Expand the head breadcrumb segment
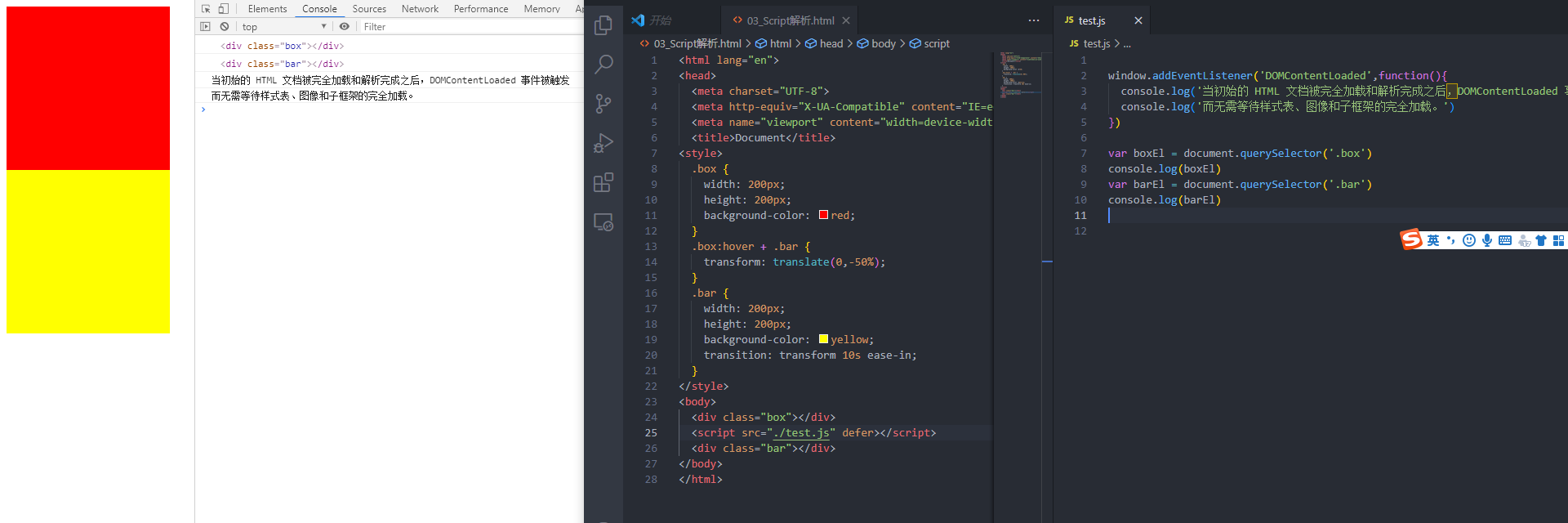 pyautogui.click(x=824, y=43)
